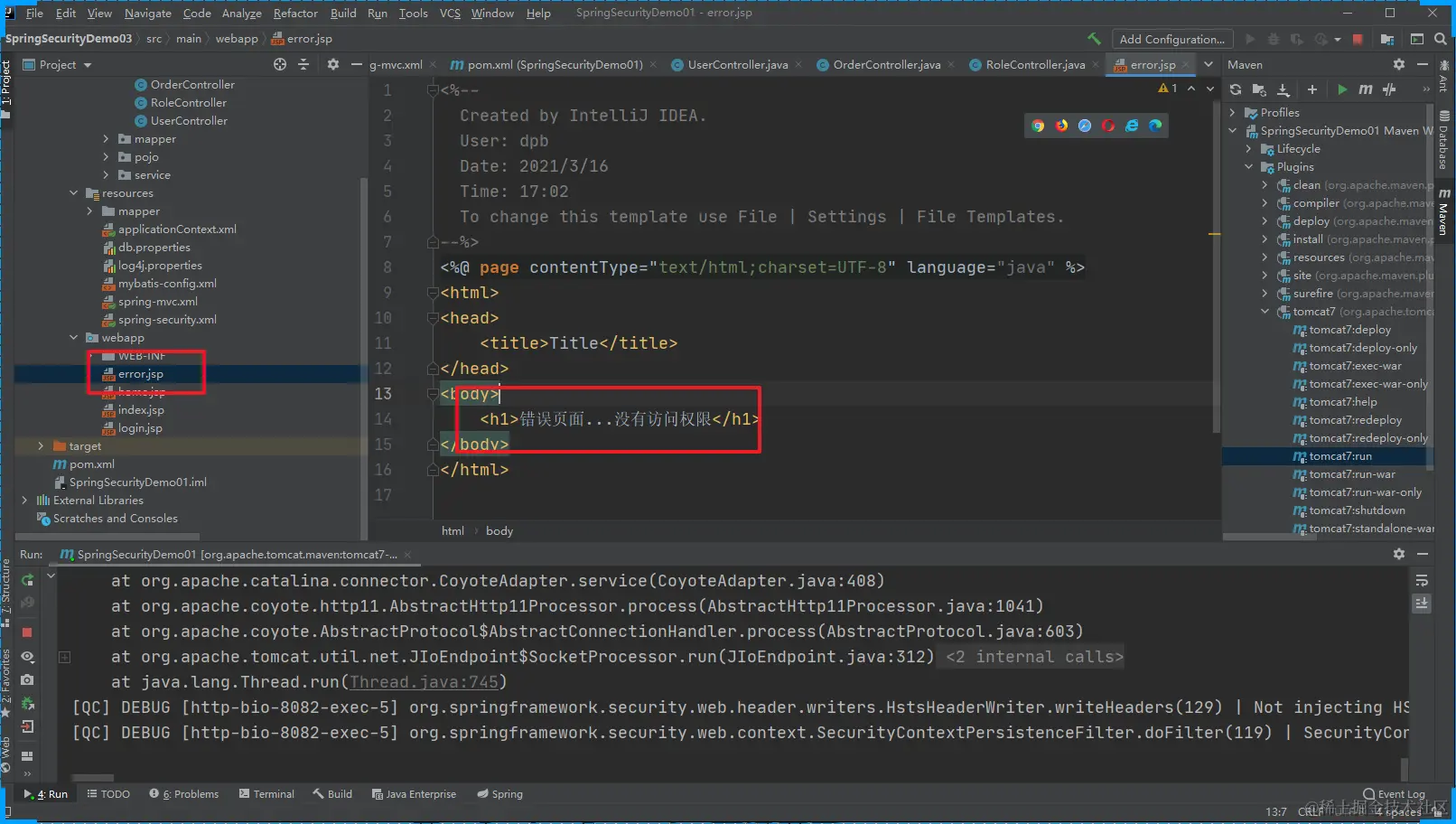Open the Database side tool window
Viewport: 1456px width, 824px height.
pos(1444,141)
